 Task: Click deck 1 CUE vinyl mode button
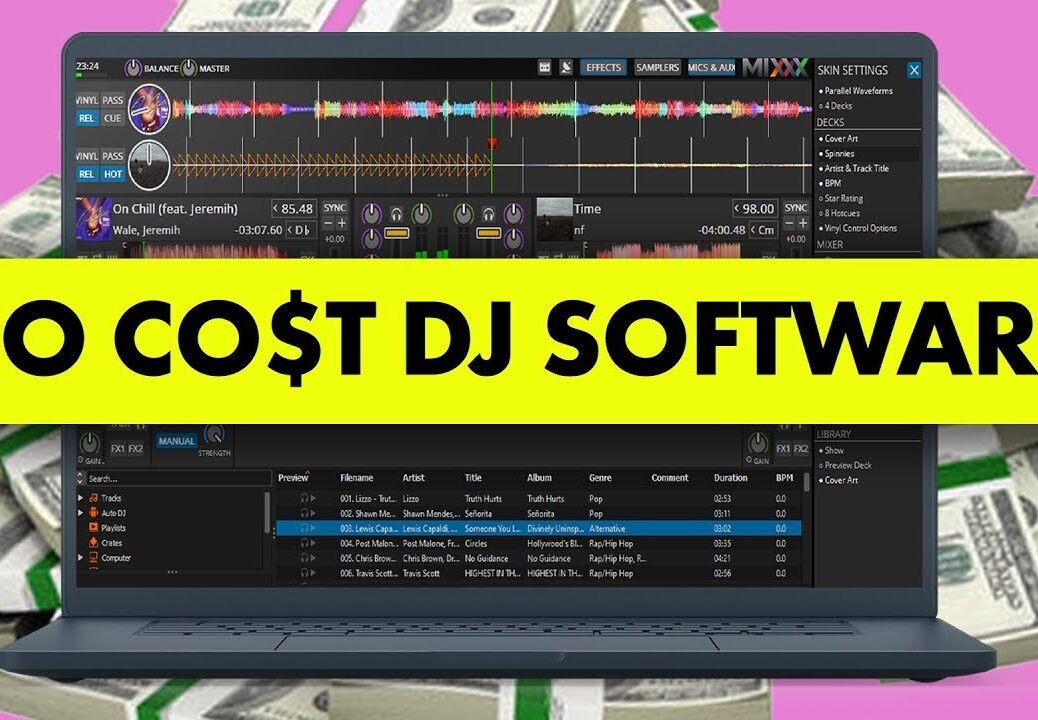coord(113,118)
